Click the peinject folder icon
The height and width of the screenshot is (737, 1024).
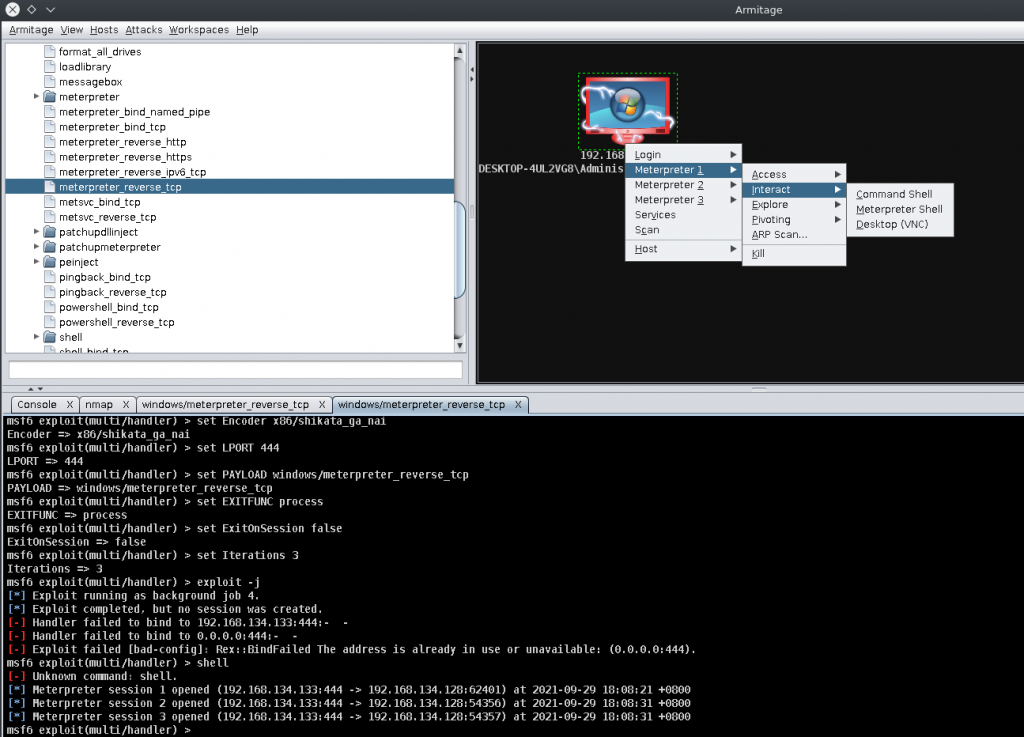50,262
